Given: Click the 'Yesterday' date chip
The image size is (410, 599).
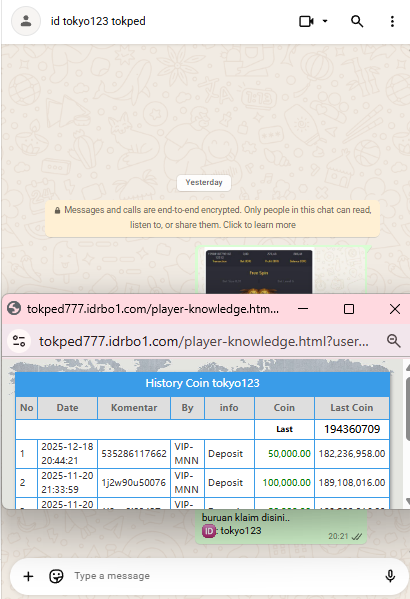Looking at the screenshot, I should click(204, 183).
